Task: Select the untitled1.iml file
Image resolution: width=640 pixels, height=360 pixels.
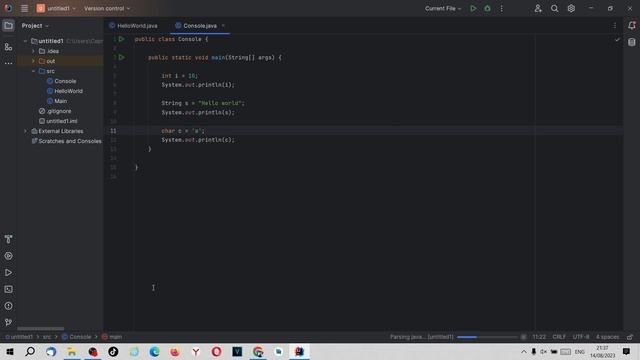Action: [61, 121]
